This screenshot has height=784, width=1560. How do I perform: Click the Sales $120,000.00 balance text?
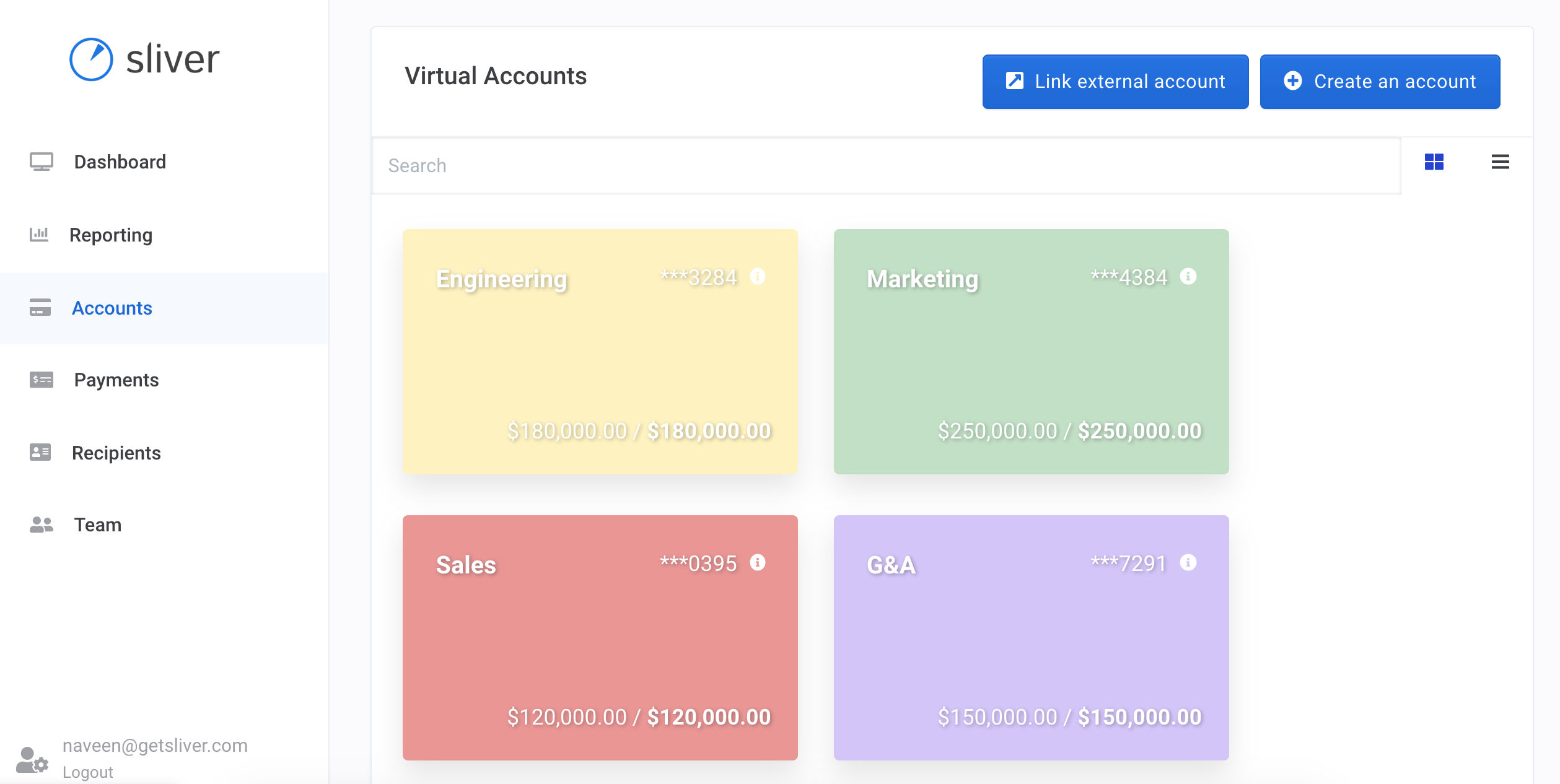pyautogui.click(x=639, y=717)
